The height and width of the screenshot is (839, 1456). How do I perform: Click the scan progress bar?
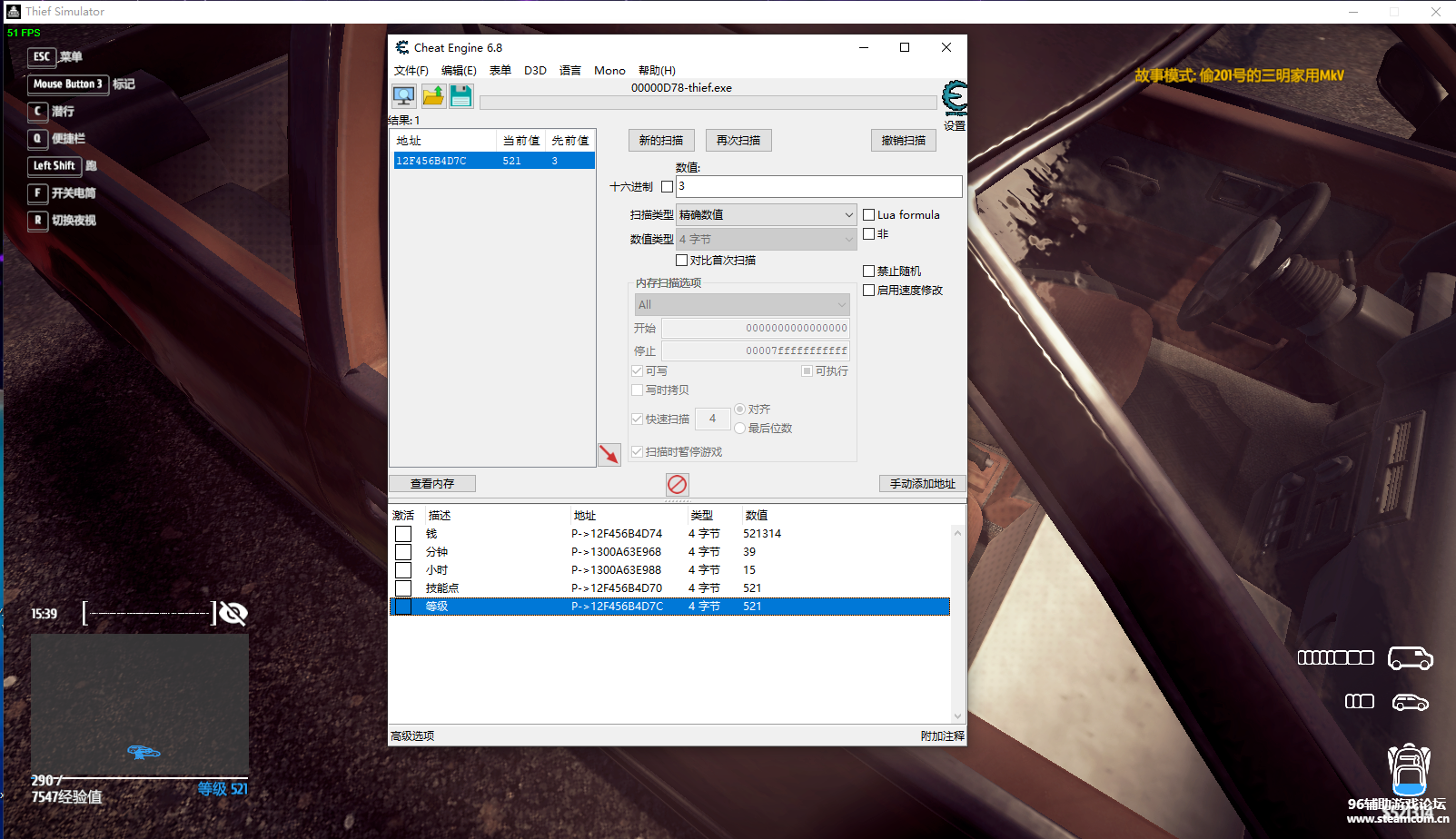[x=708, y=103]
